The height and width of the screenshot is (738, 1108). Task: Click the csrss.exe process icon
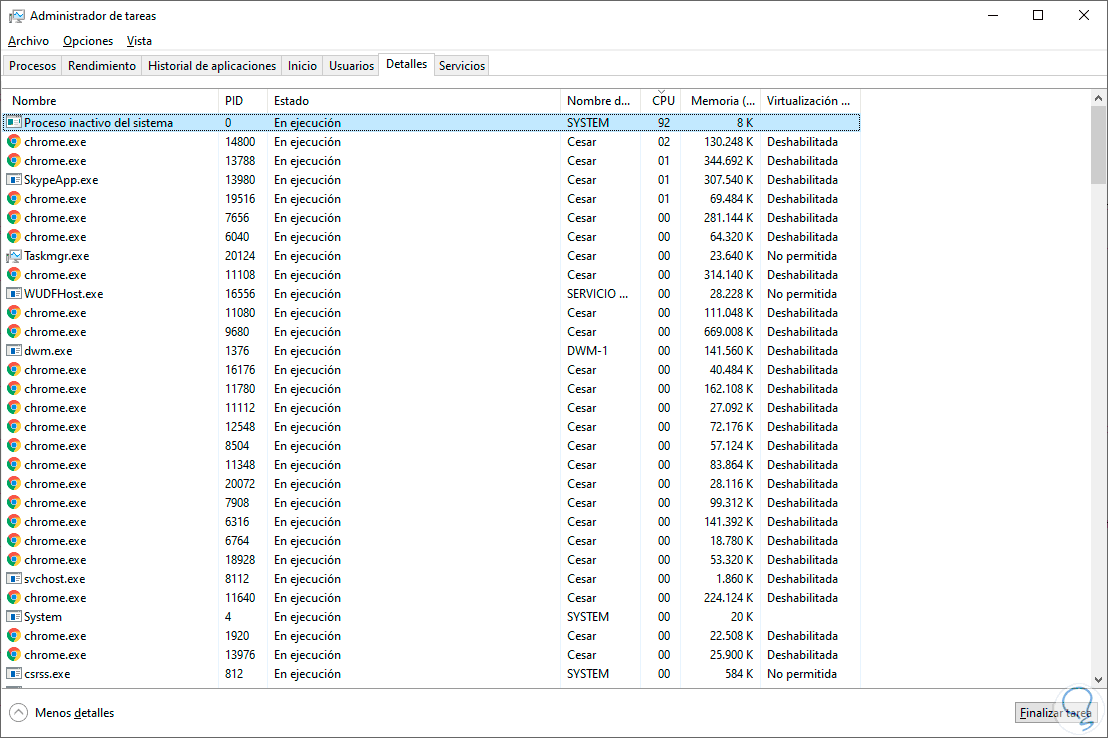pos(13,674)
